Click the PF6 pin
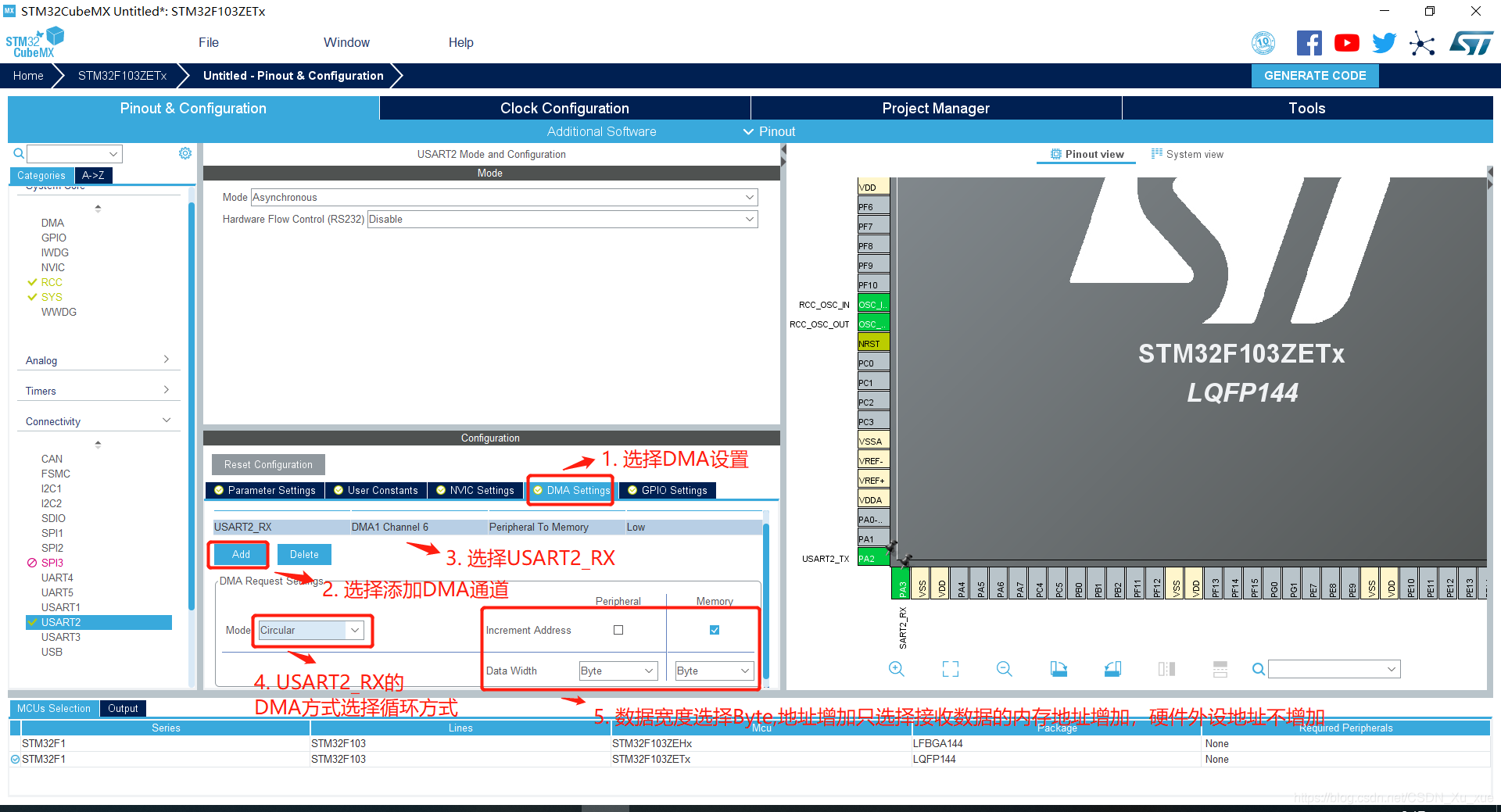1501x812 pixels. 873,206
